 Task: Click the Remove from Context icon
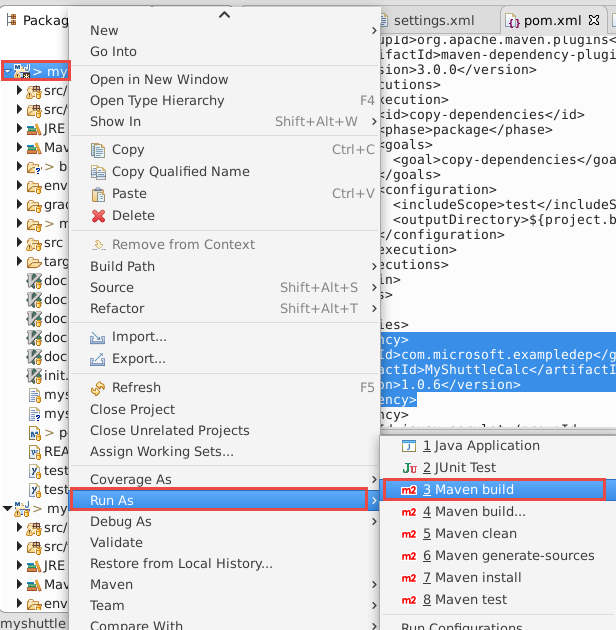point(98,245)
